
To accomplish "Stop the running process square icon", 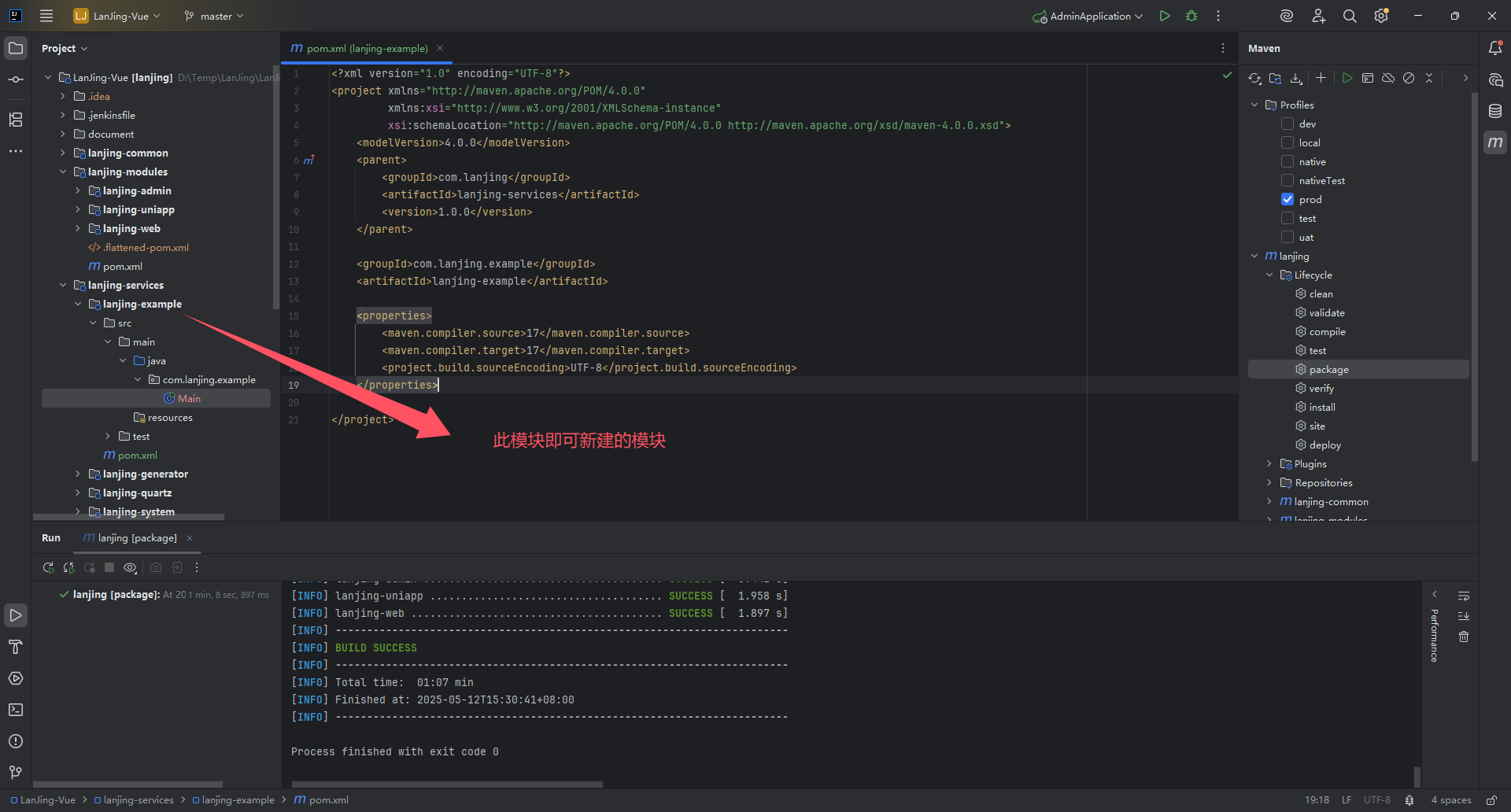I will click(109, 567).
